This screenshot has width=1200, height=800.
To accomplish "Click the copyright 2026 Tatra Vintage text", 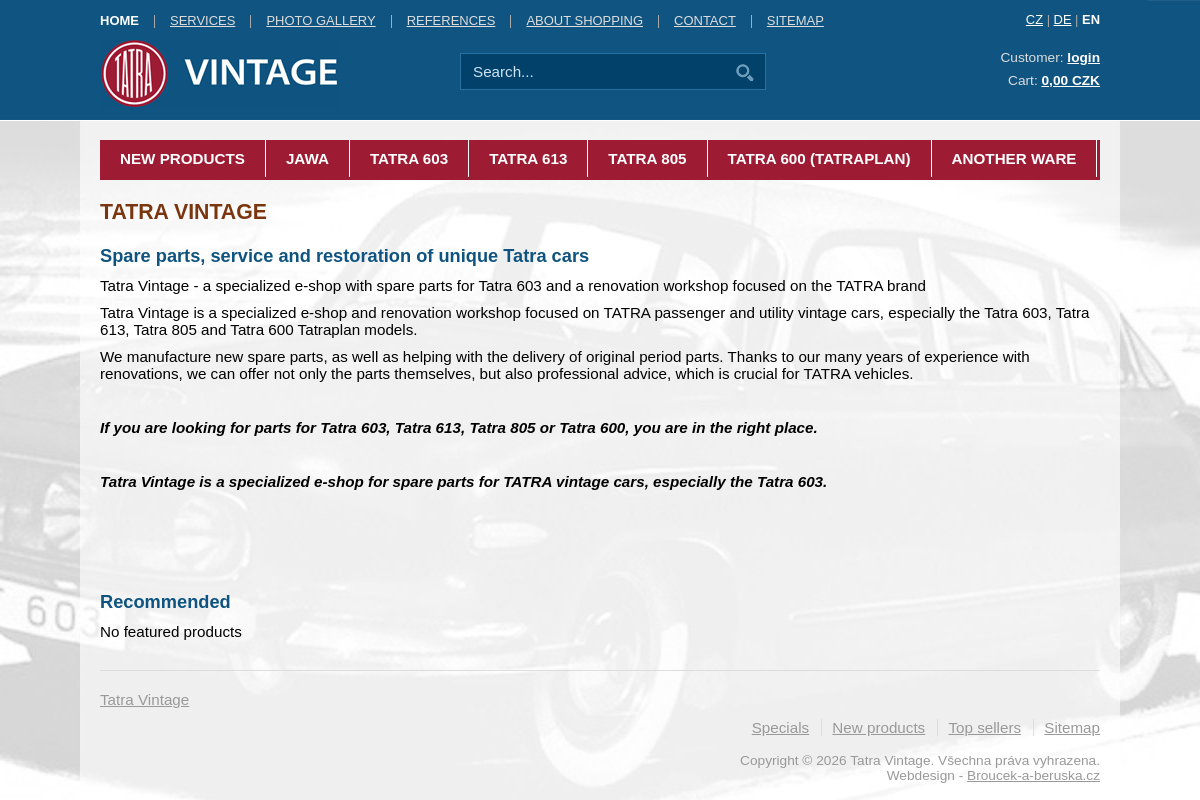I will coord(920,760).
